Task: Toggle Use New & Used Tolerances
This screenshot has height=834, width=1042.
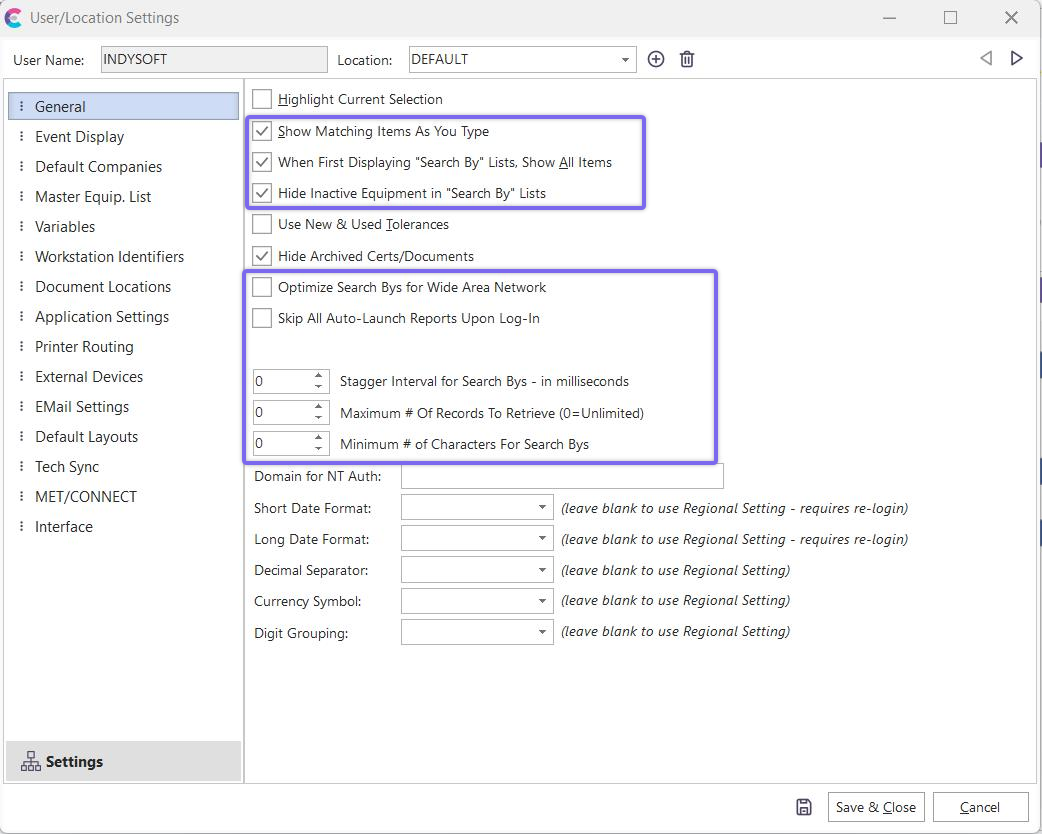Action: coord(262,224)
